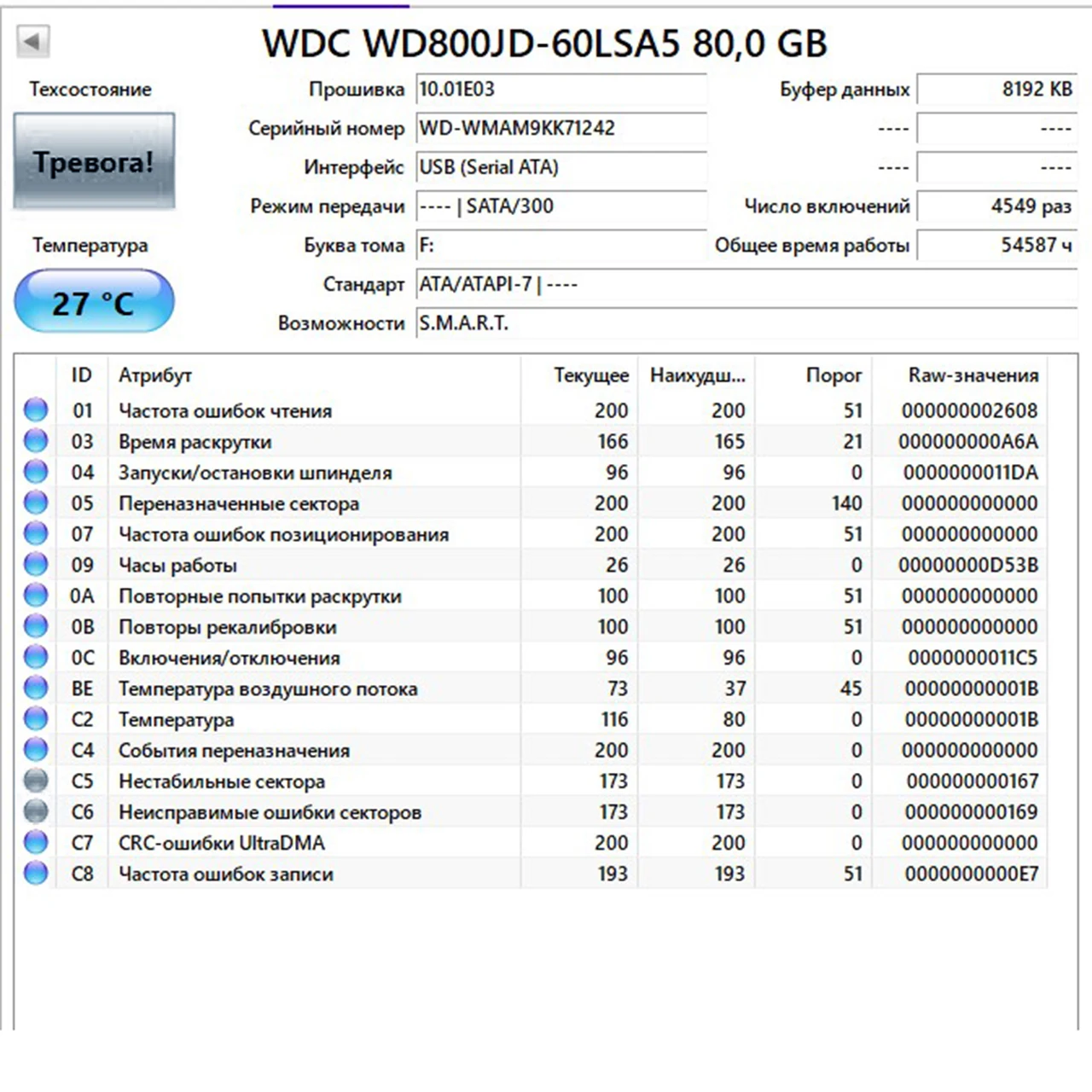Select the row text Запуски/остановки шпинделя
This screenshot has width=1092, height=1092.
[x=255, y=473]
